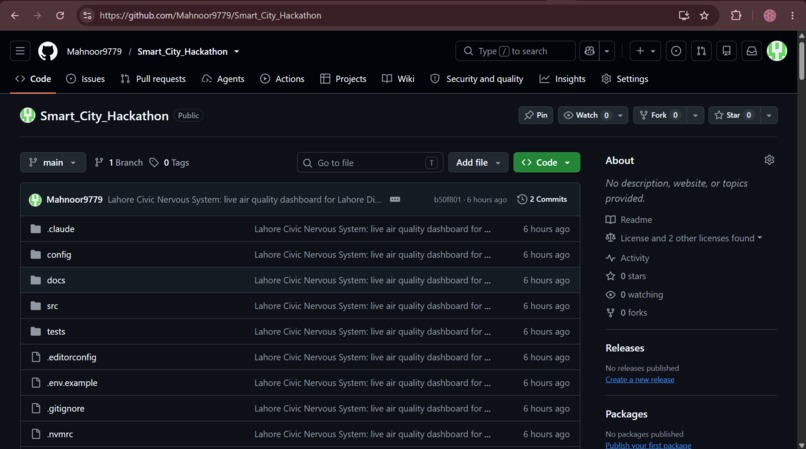
Task: Fork the repository
Action: [x=660, y=115]
